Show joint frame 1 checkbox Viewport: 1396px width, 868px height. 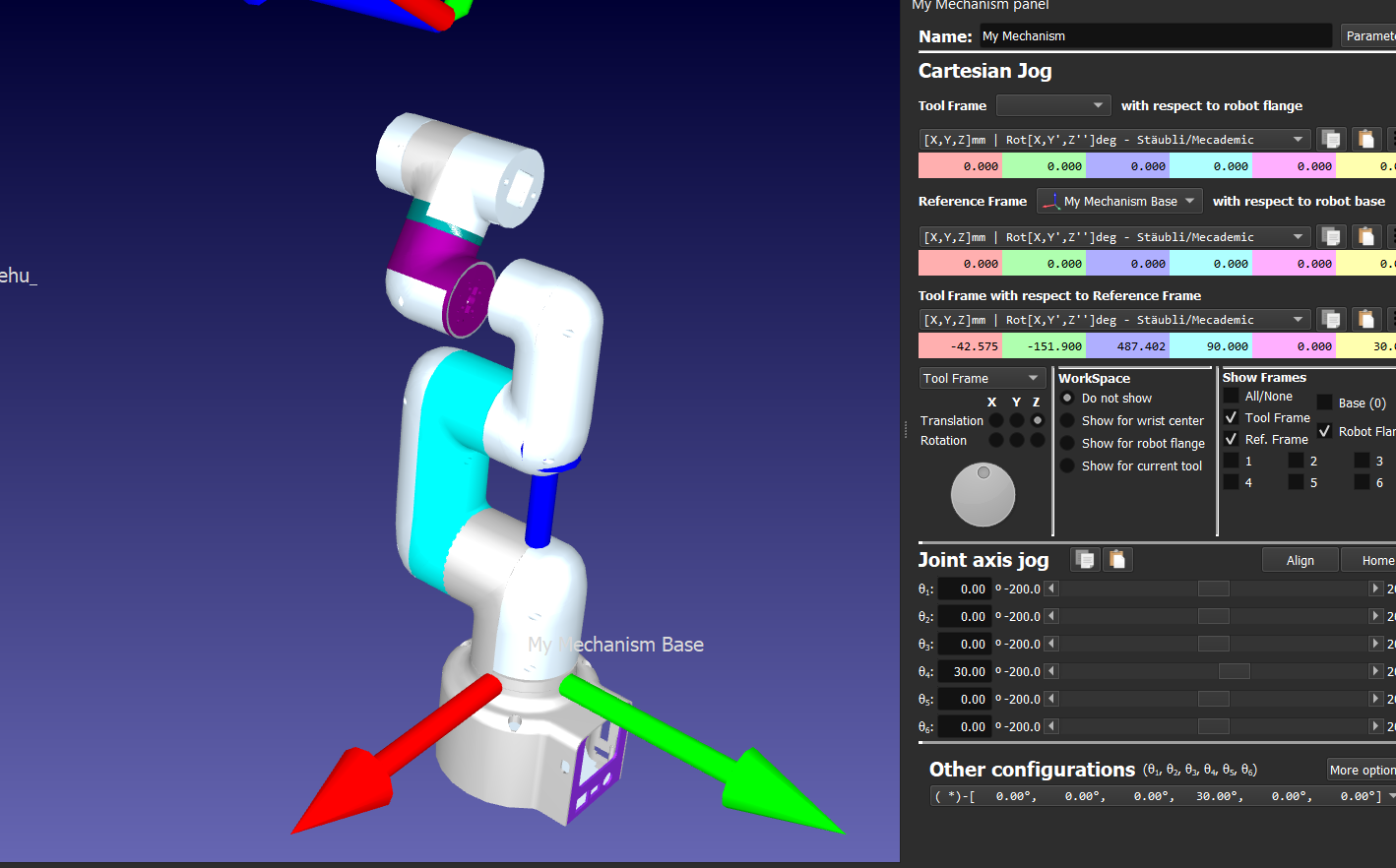(x=1231, y=461)
